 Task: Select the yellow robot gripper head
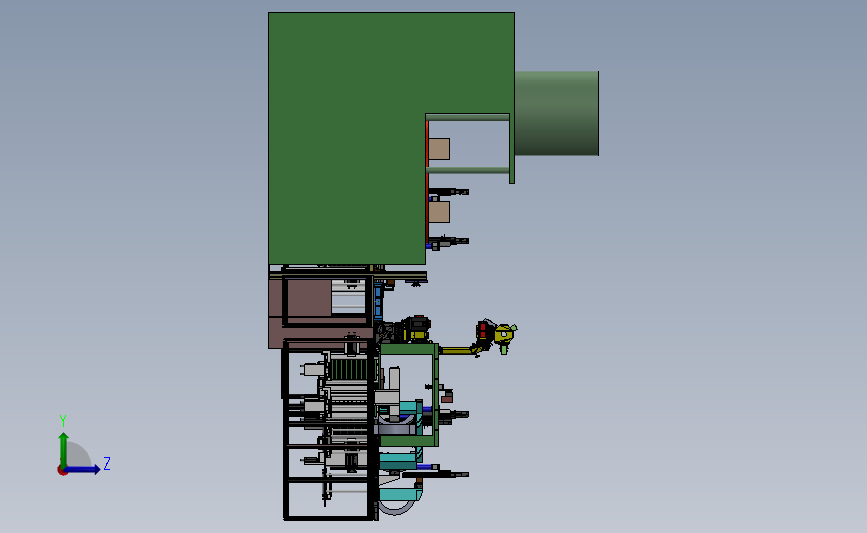click(505, 336)
